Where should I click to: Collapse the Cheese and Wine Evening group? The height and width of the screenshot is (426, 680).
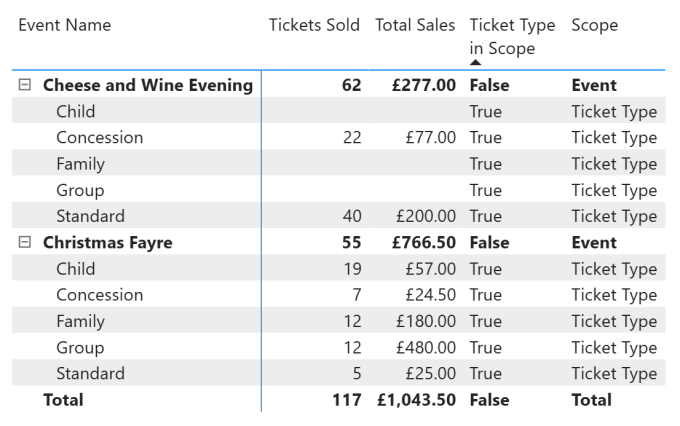pyautogui.click(x=25, y=84)
